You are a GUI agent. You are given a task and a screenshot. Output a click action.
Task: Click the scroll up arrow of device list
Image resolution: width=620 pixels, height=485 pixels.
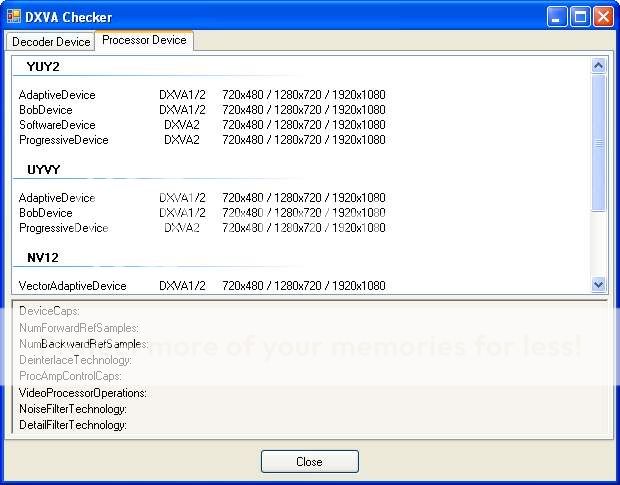tap(598, 65)
